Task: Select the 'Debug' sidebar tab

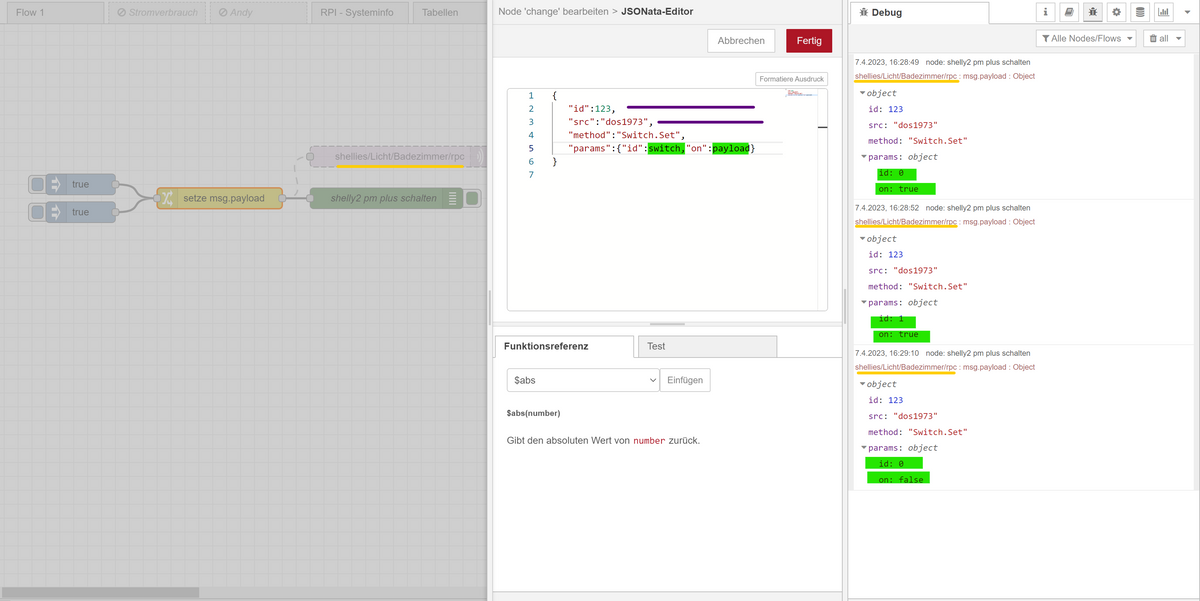Action: 919,13
